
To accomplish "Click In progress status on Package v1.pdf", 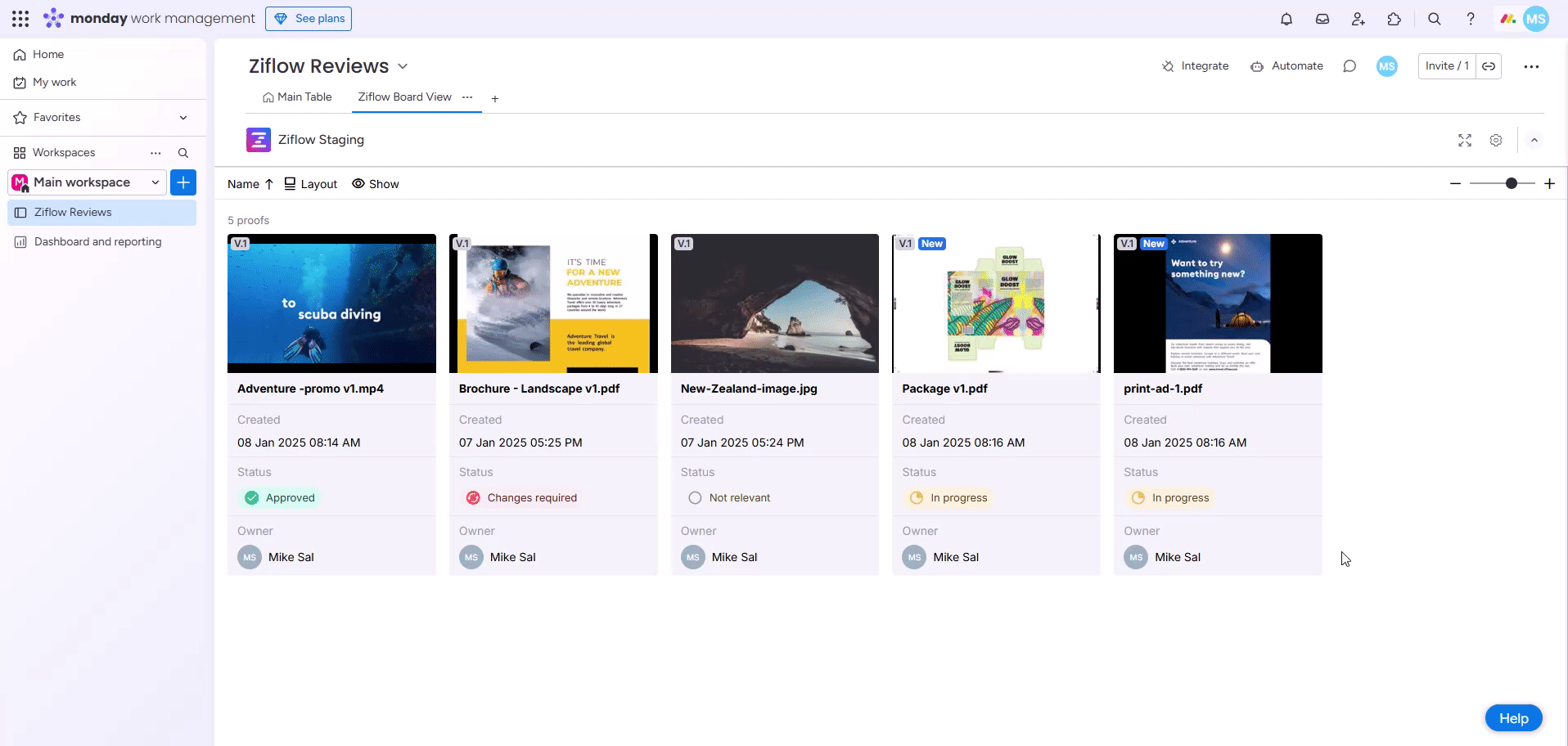I will tap(948, 497).
